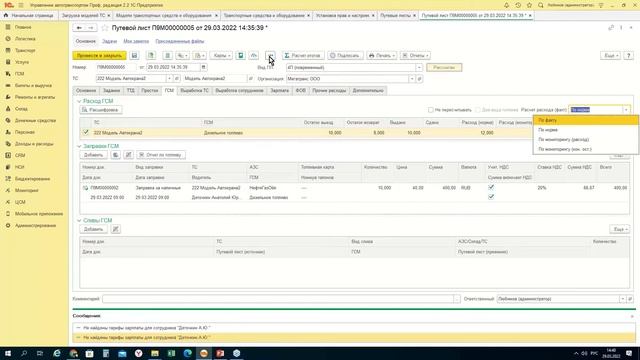Toggle Учет НДС checkbox in refuel row
The image size is (640, 360).
(491, 187)
